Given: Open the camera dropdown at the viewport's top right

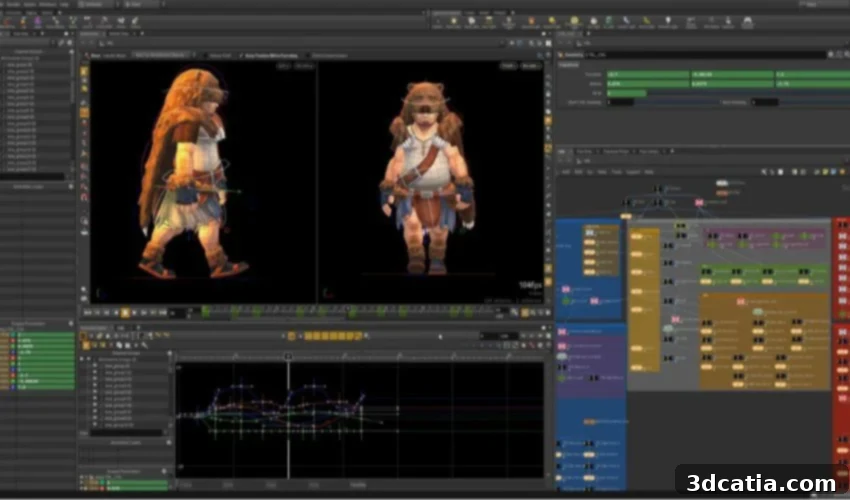Looking at the screenshot, I should point(530,66).
